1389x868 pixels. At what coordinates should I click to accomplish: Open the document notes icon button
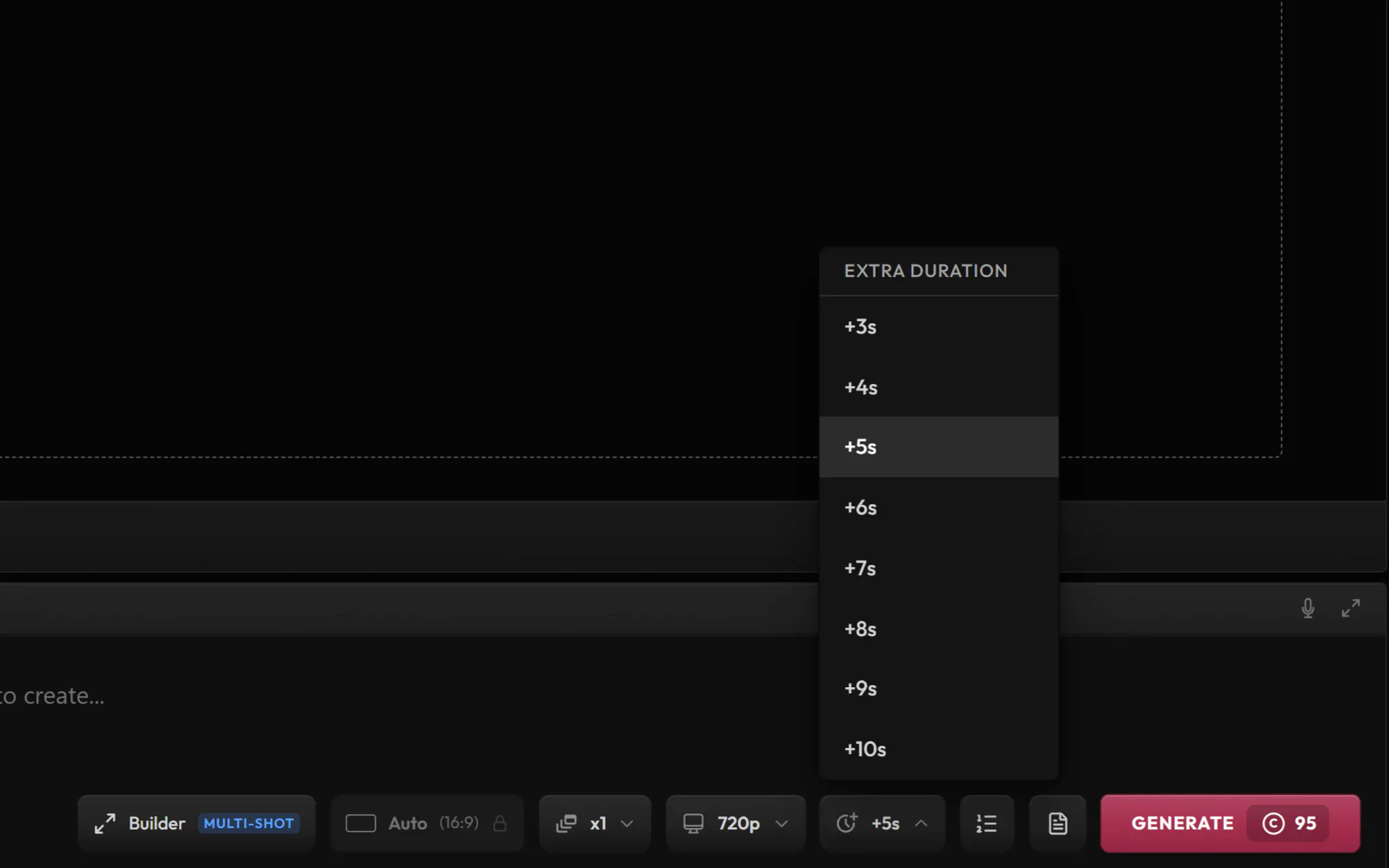tap(1057, 823)
